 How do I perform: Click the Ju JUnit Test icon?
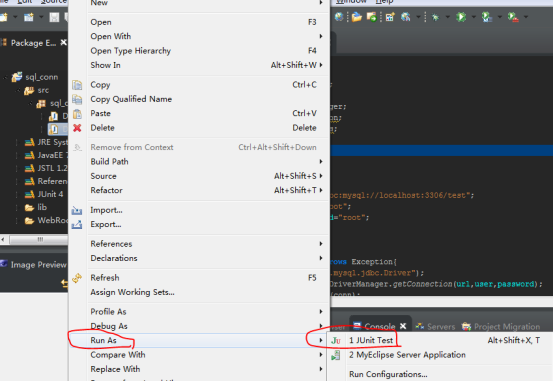336,341
